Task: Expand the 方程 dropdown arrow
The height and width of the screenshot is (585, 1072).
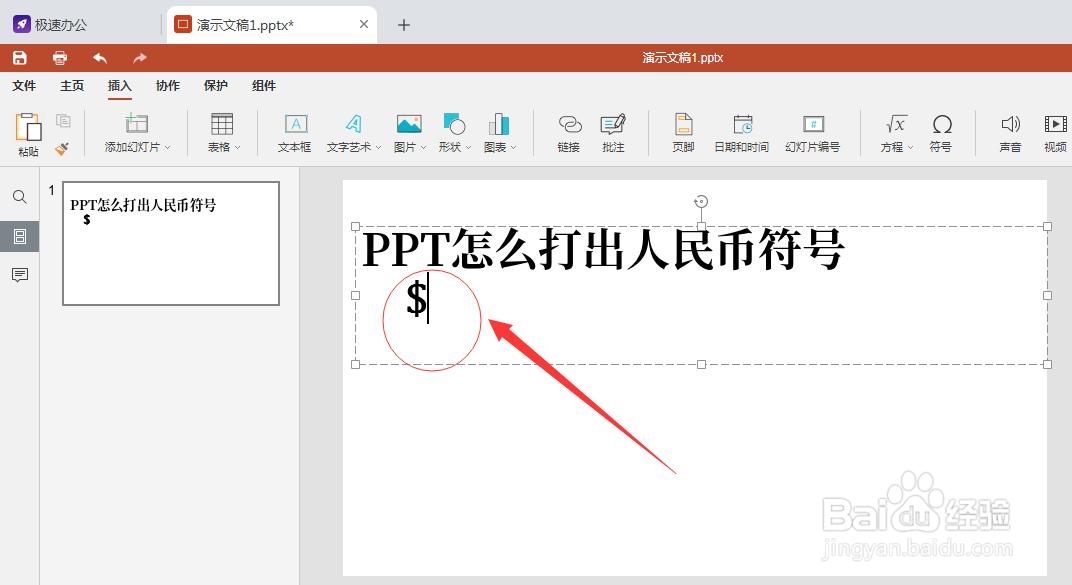Action: (x=911, y=148)
